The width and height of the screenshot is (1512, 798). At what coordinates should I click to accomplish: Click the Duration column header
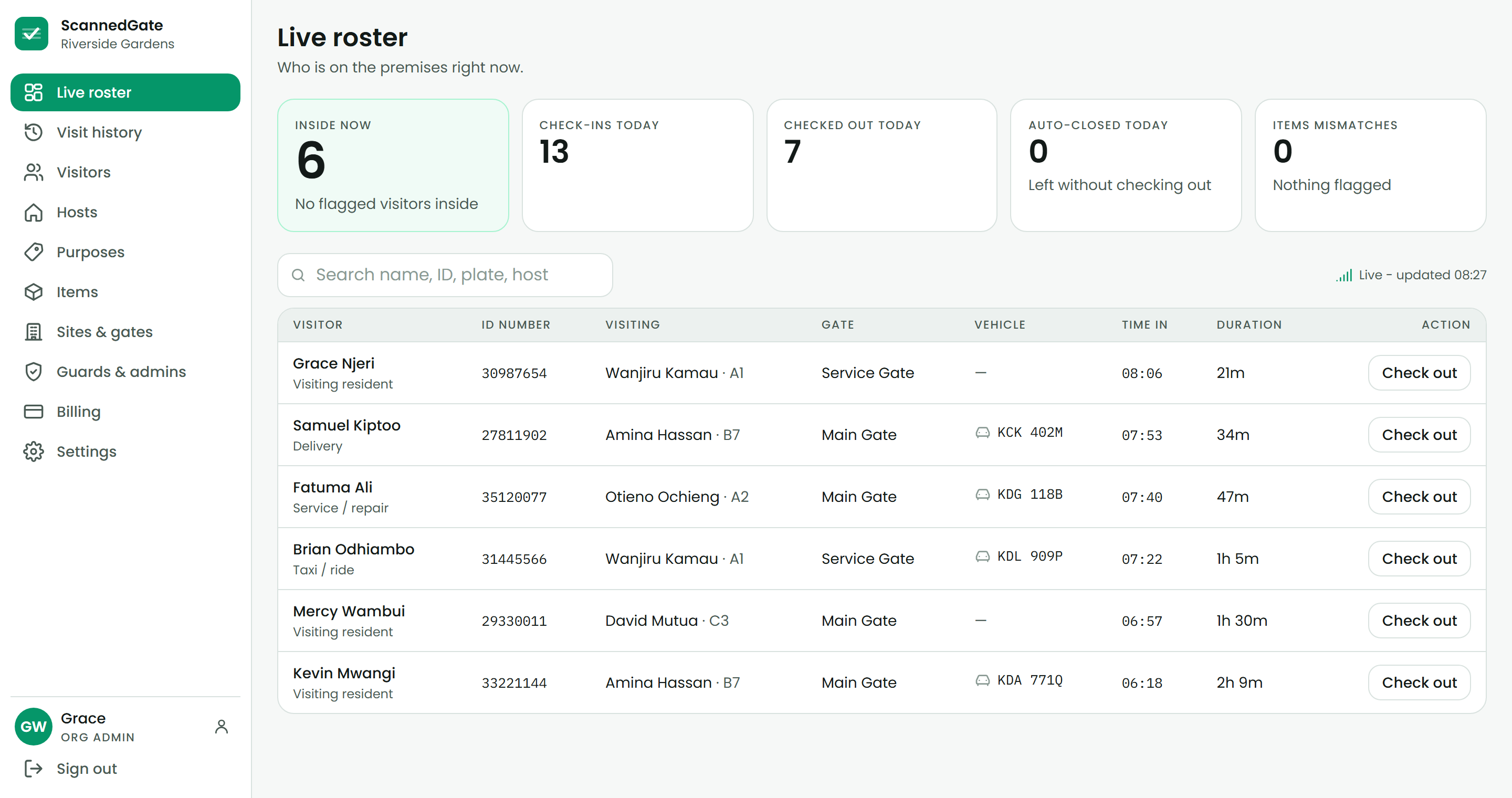[x=1249, y=324]
